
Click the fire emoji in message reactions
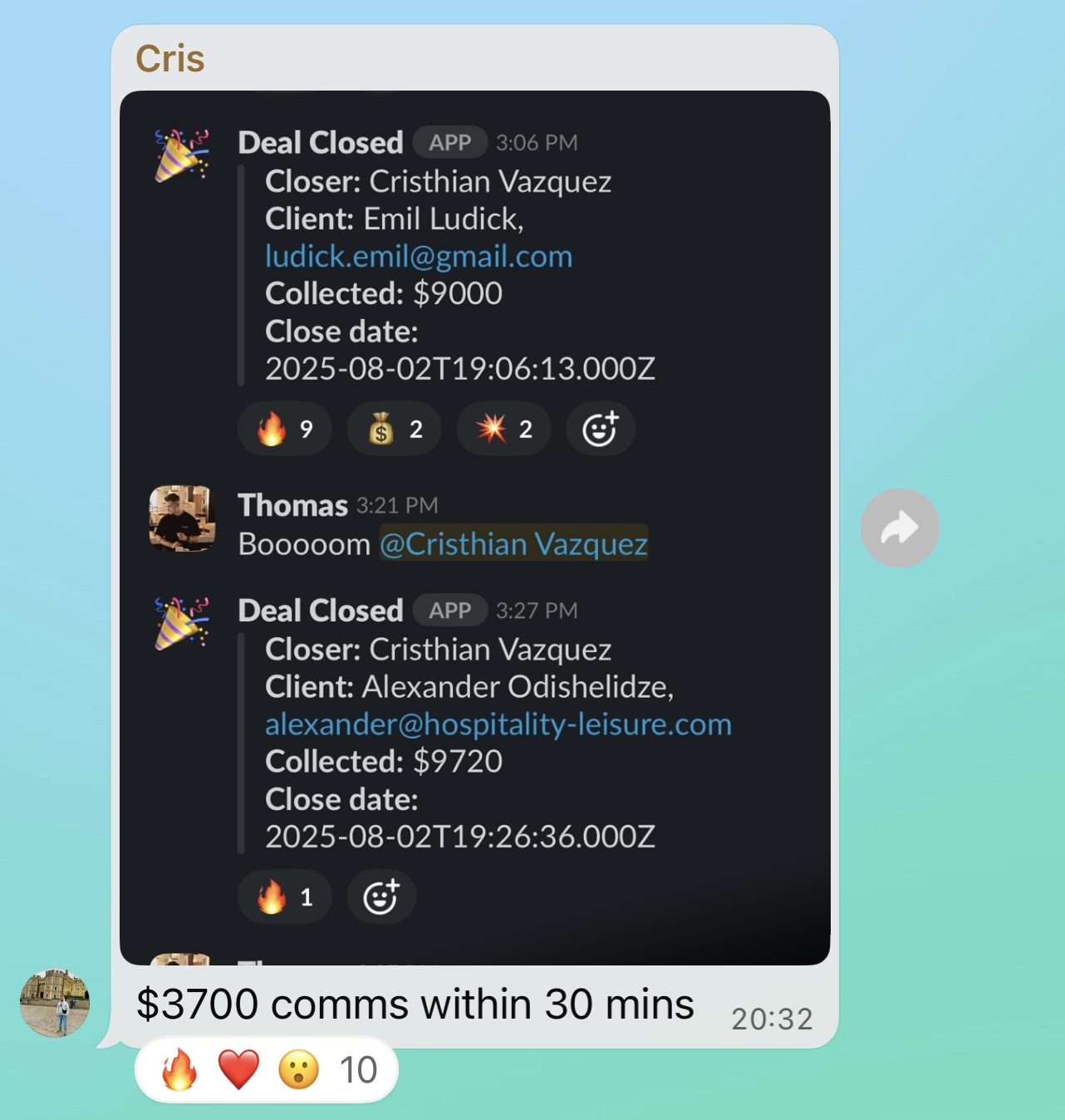[179, 1069]
